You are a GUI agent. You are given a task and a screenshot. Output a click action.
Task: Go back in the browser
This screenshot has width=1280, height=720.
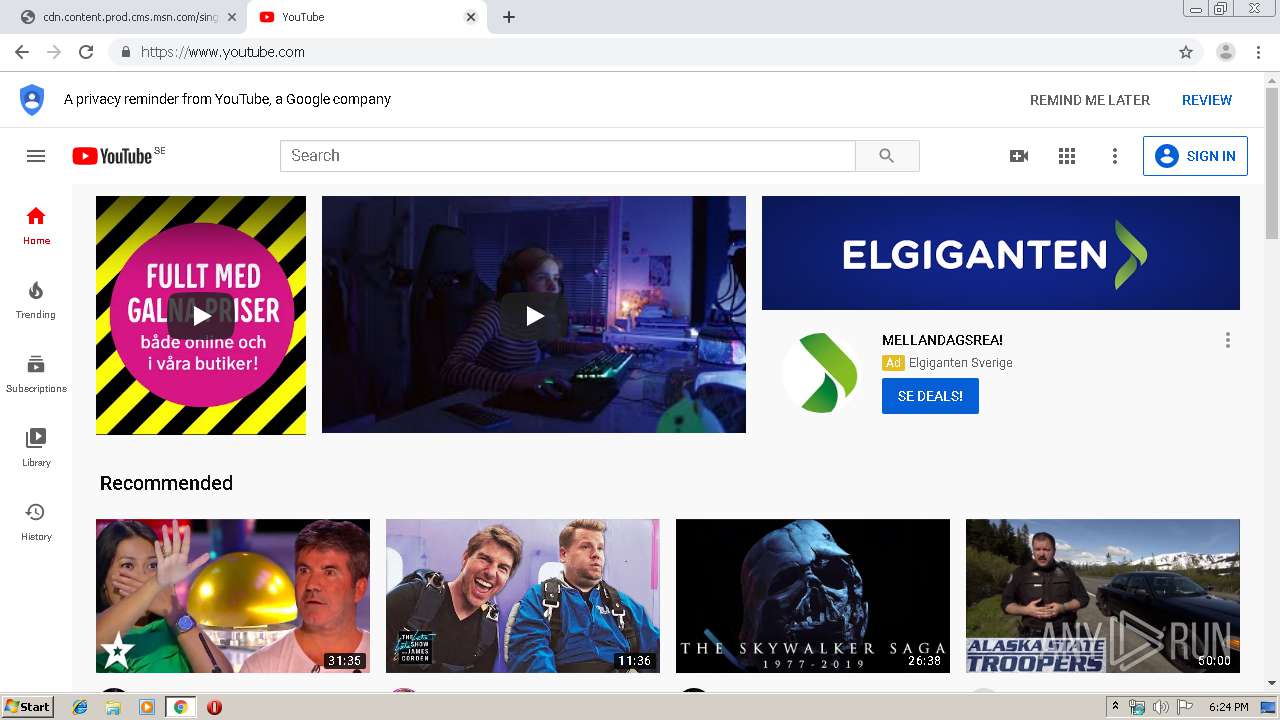22,52
